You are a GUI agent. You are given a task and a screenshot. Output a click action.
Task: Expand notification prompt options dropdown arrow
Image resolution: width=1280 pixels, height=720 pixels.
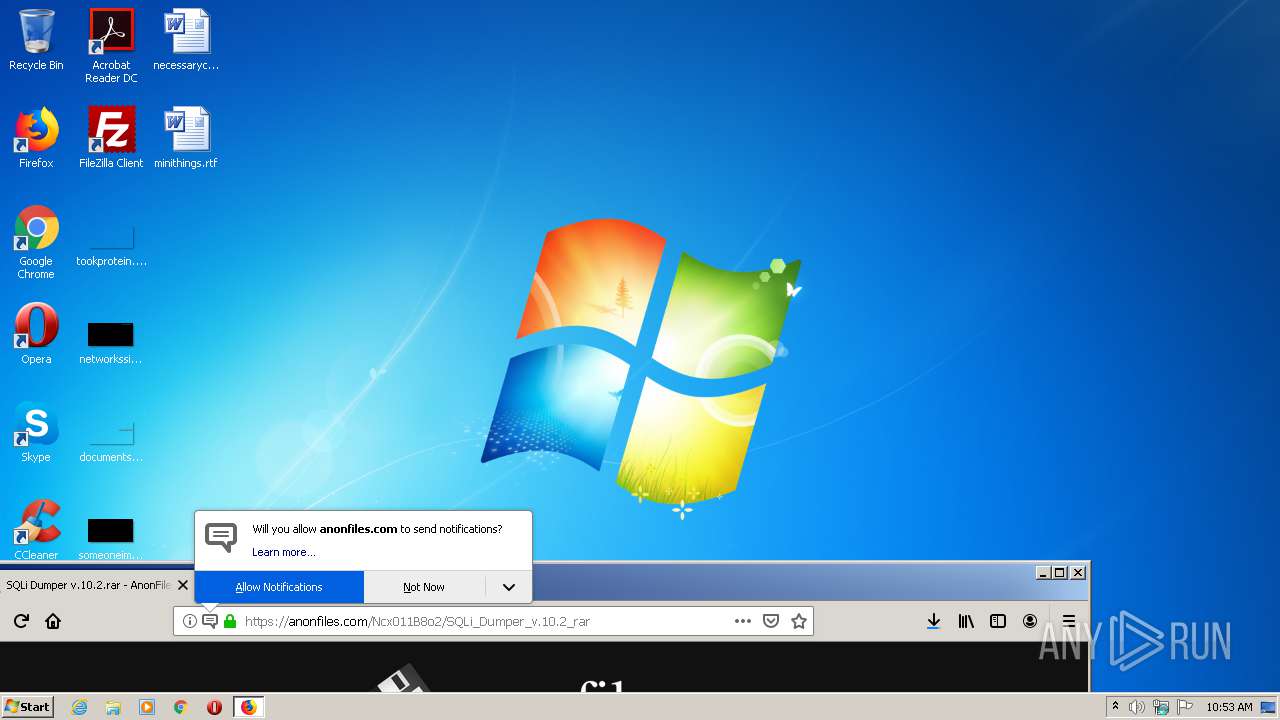(509, 587)
